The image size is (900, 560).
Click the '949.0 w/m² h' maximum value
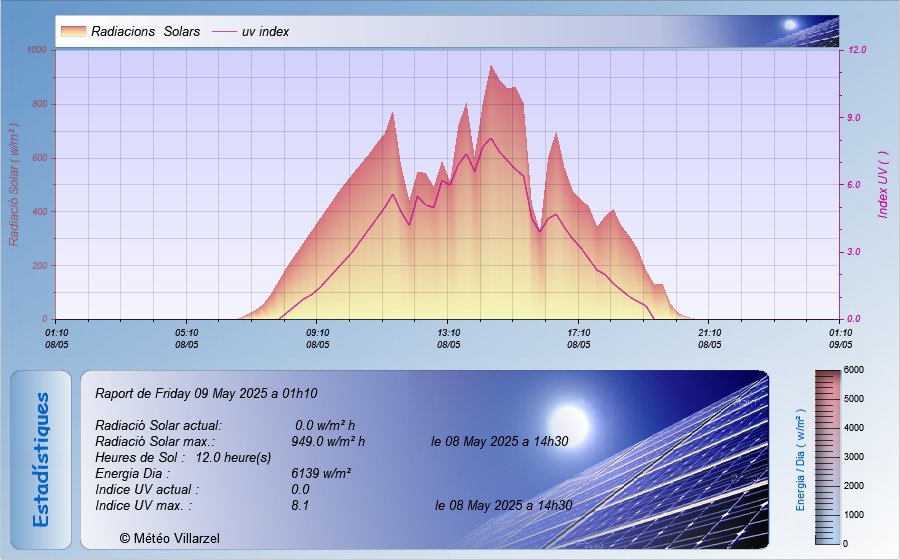point(328,442)
